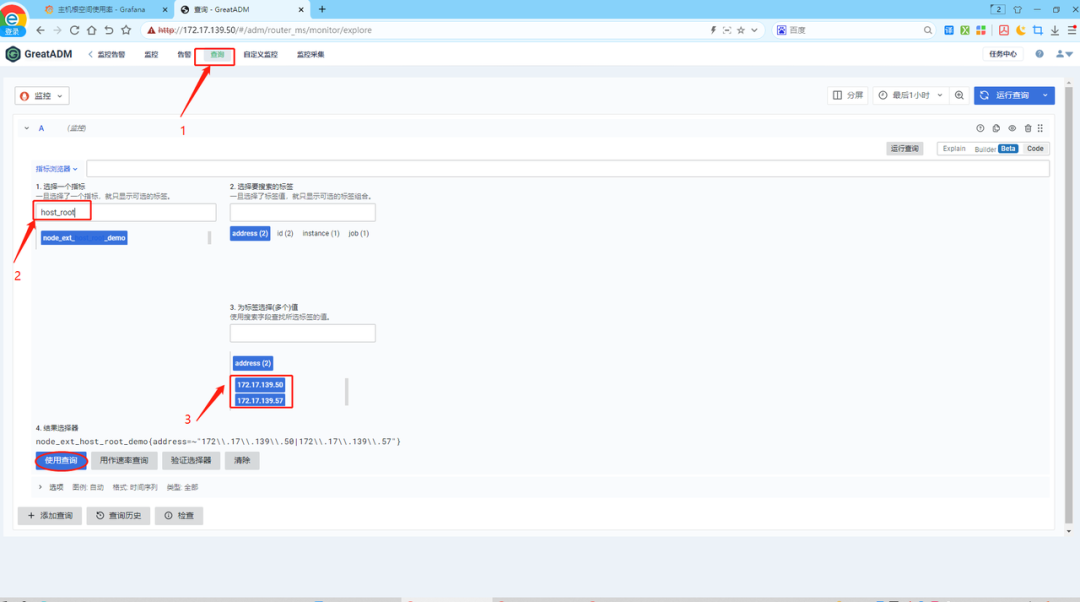Toggle query A visibility eye icon
Viewport: 1080px width, 602px height.
pyautogui.click(x=1012, y=128)
